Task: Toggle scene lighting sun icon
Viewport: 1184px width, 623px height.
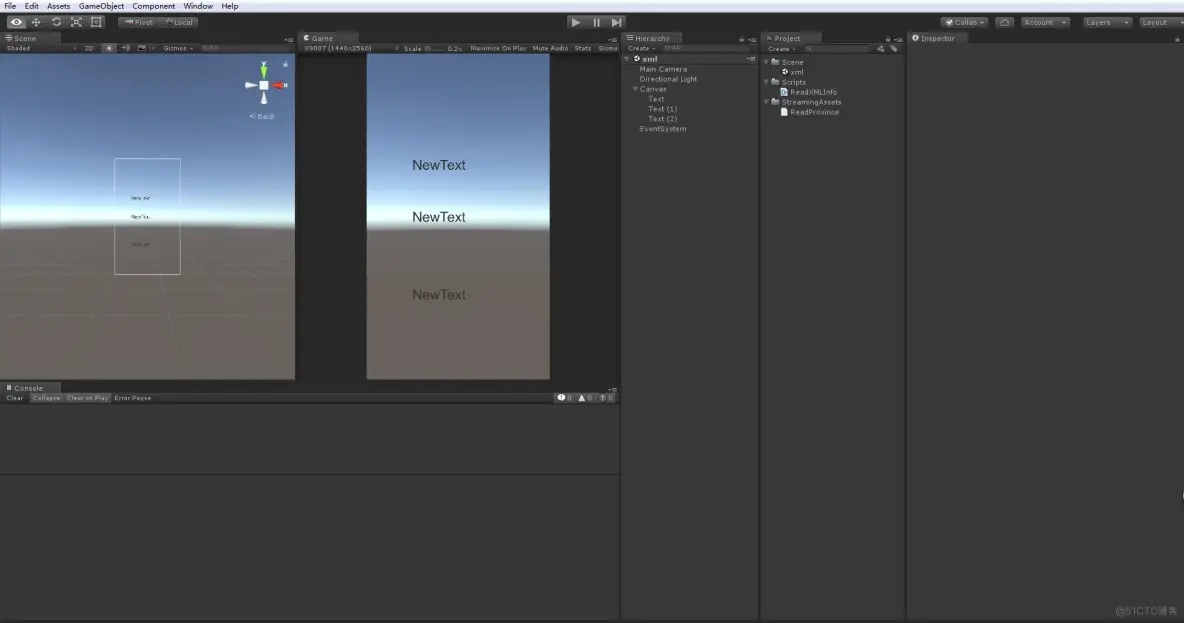Action: tap(109, 48)
